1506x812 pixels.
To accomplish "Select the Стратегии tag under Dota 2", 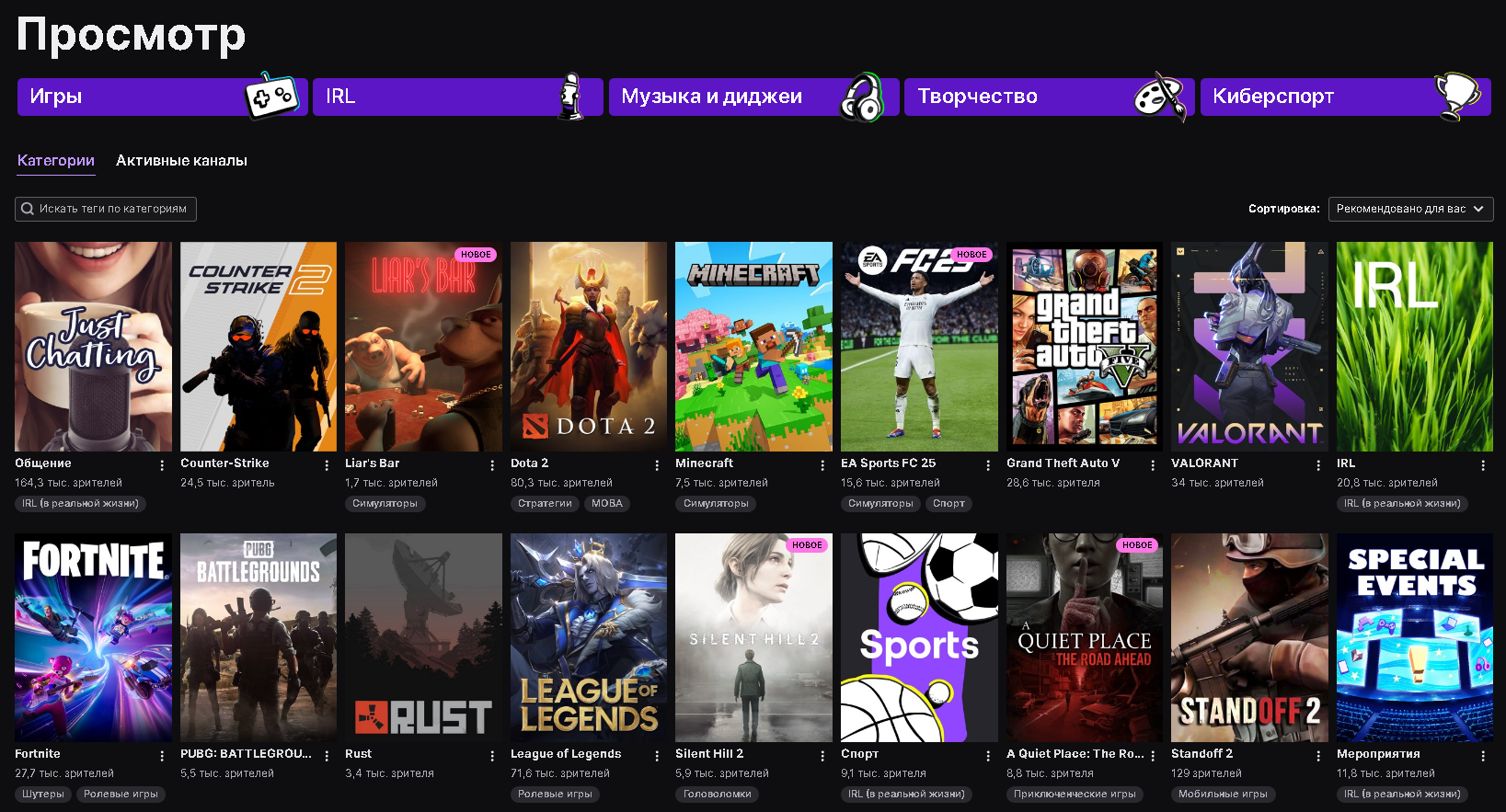I will (545, 504).
